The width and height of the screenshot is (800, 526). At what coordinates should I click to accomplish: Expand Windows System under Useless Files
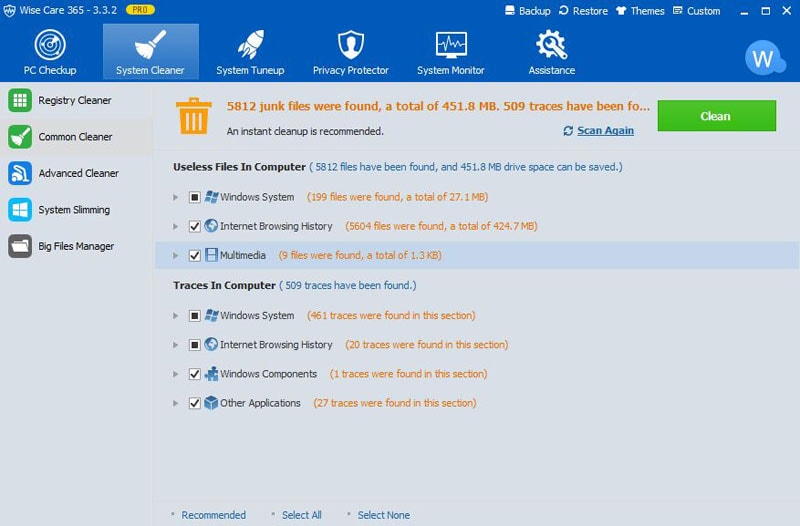click(x=176, y=197)
